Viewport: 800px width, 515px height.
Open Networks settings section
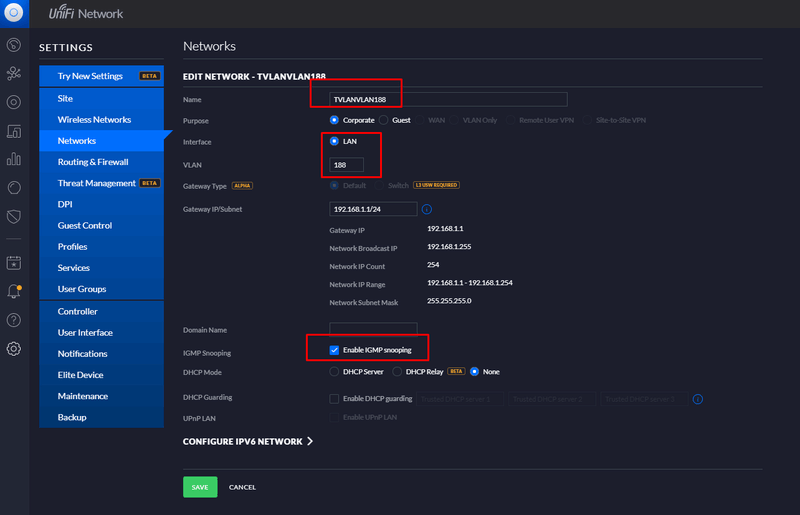(x=102, y=141)
